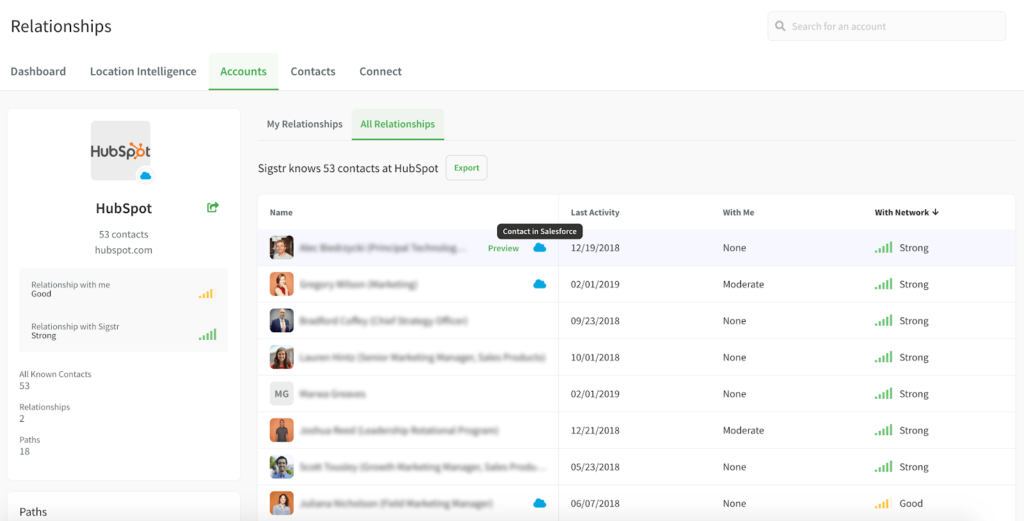Click green signal bars for Relationship with Sigstr
Screen dimensions: 1024x521
(x=208, y=335)
